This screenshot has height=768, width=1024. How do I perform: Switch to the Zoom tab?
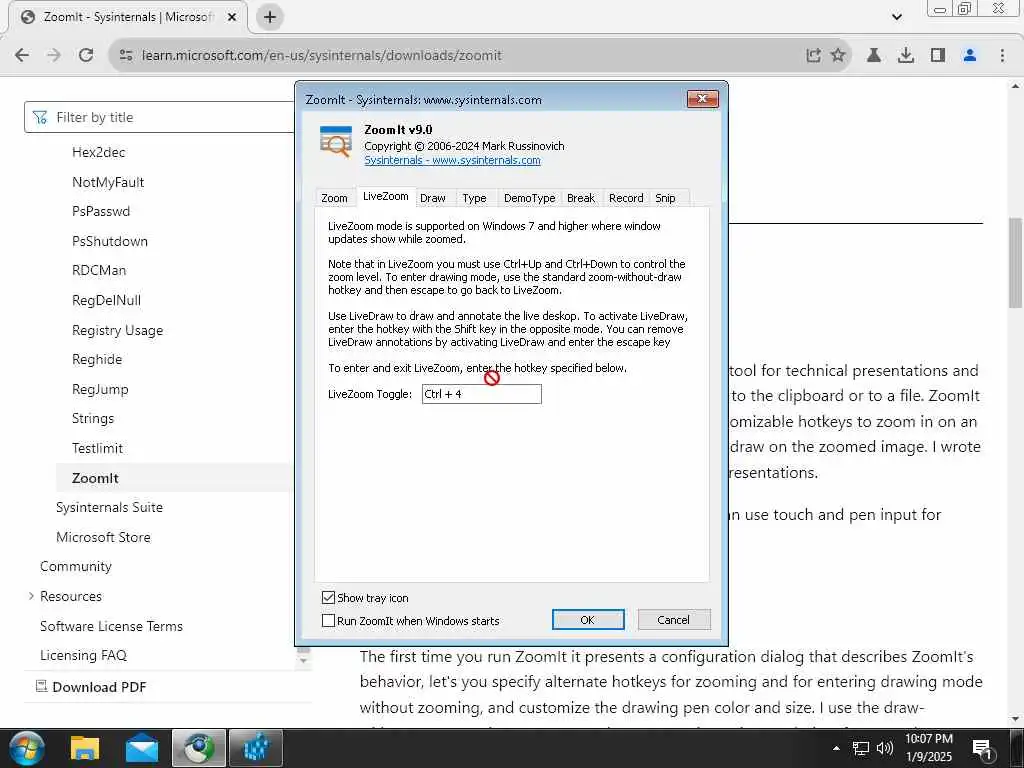coord(334,198)
